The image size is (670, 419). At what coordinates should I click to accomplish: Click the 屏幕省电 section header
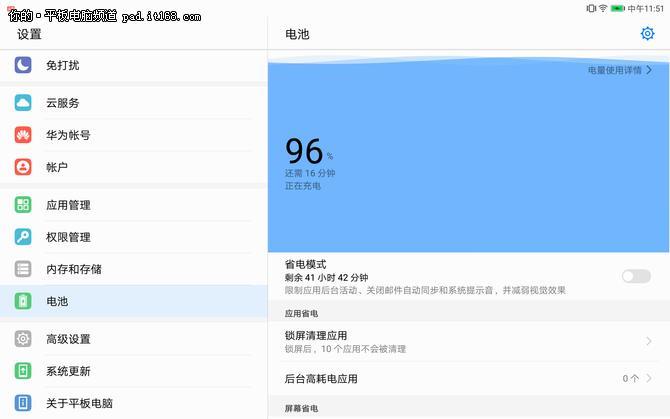click(301, 408)
